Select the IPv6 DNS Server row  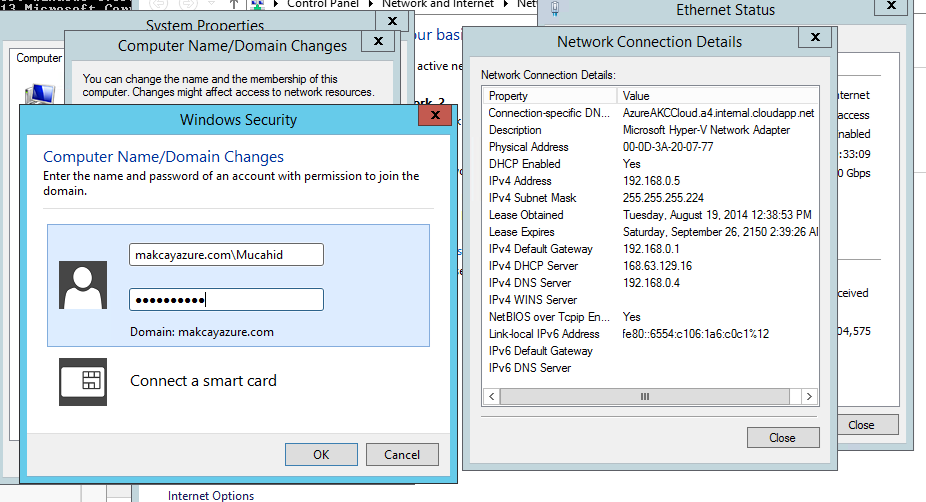tap(651, 368)
